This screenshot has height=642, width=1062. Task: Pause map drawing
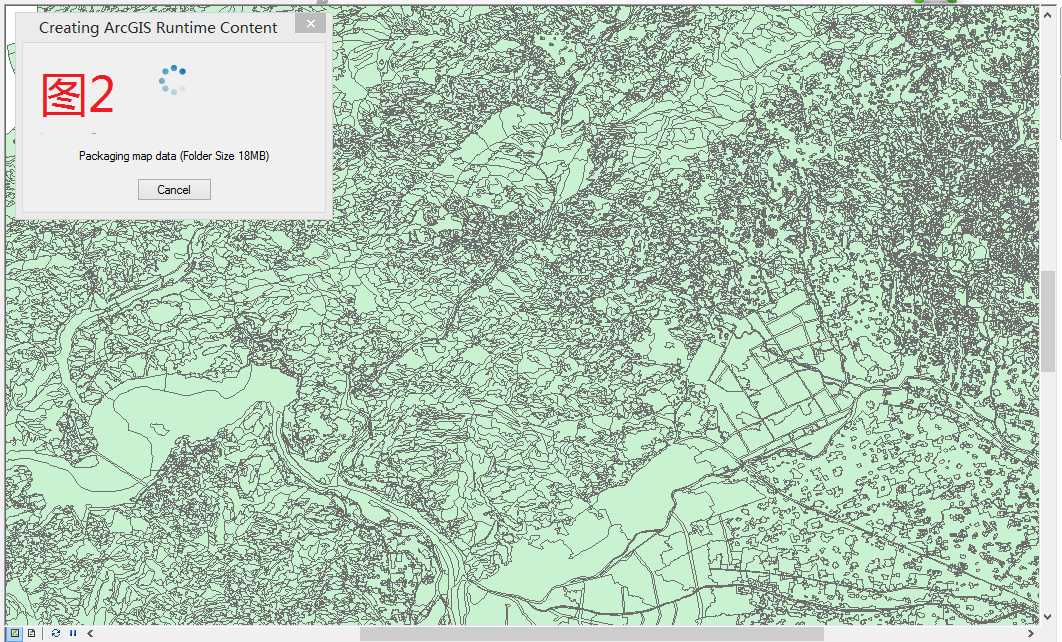(x=72, y=633)
